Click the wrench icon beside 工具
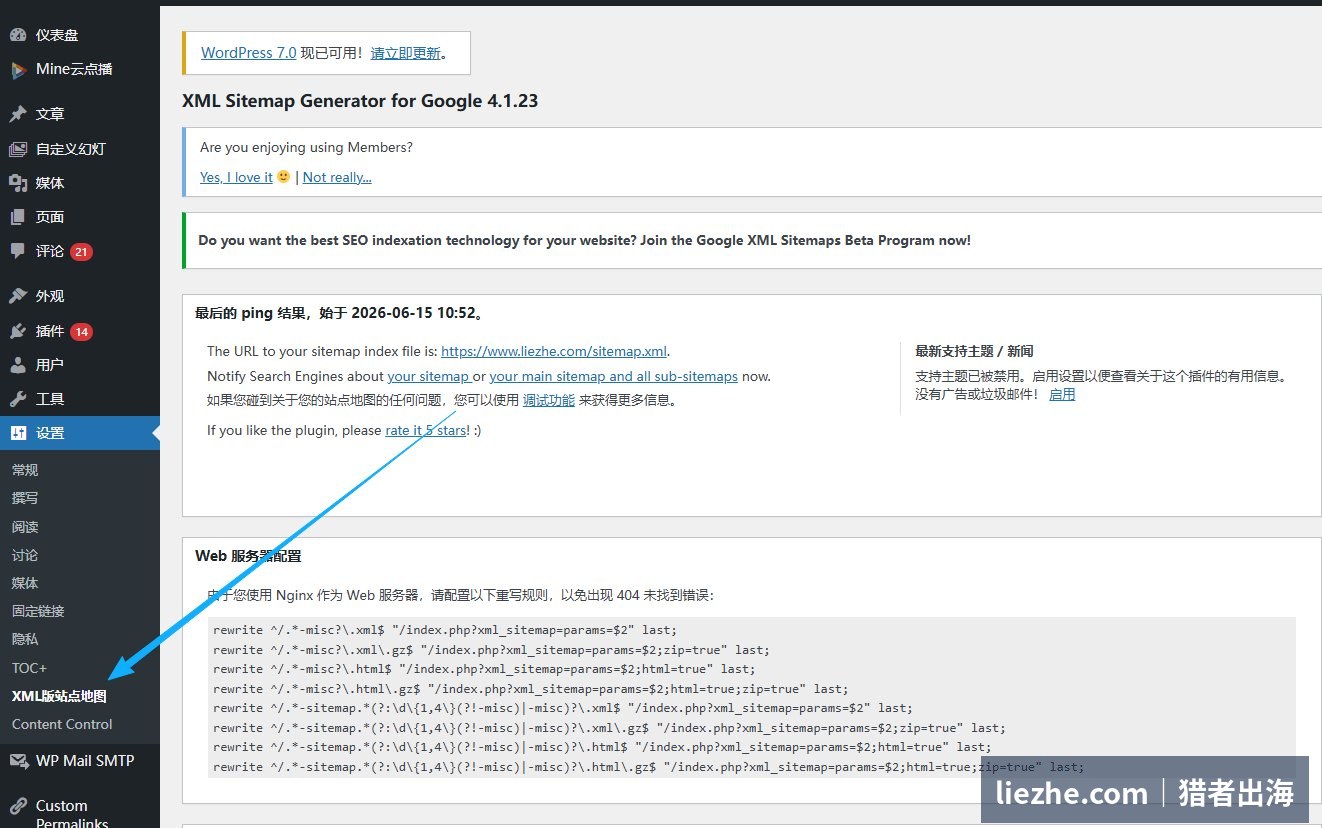Image resolution: width=1322 pixels, height=828 pixels. pyautogui.click(x=18, y=399)
